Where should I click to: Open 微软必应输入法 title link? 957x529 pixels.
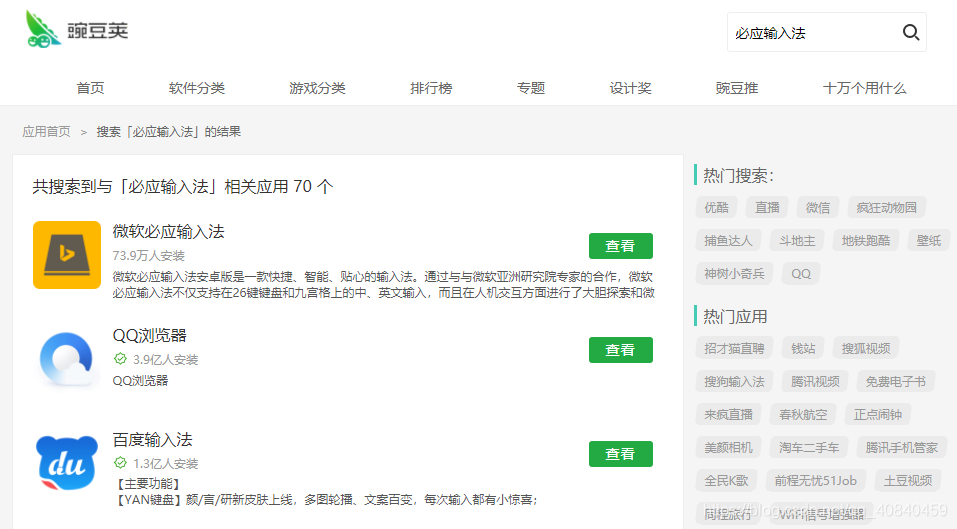[168, 232]
